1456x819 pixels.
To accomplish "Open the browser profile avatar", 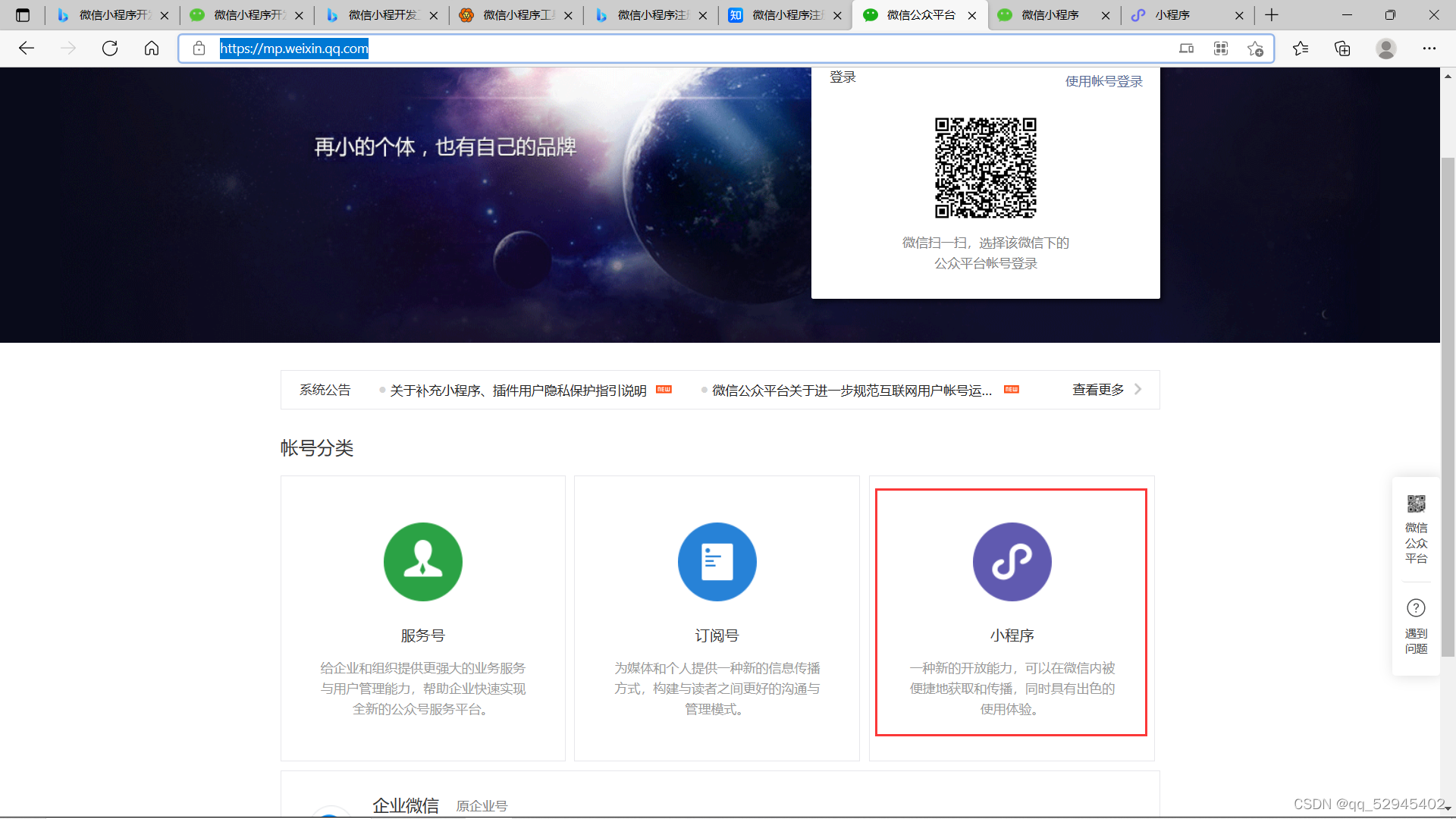I will (x=1386, y=49).
